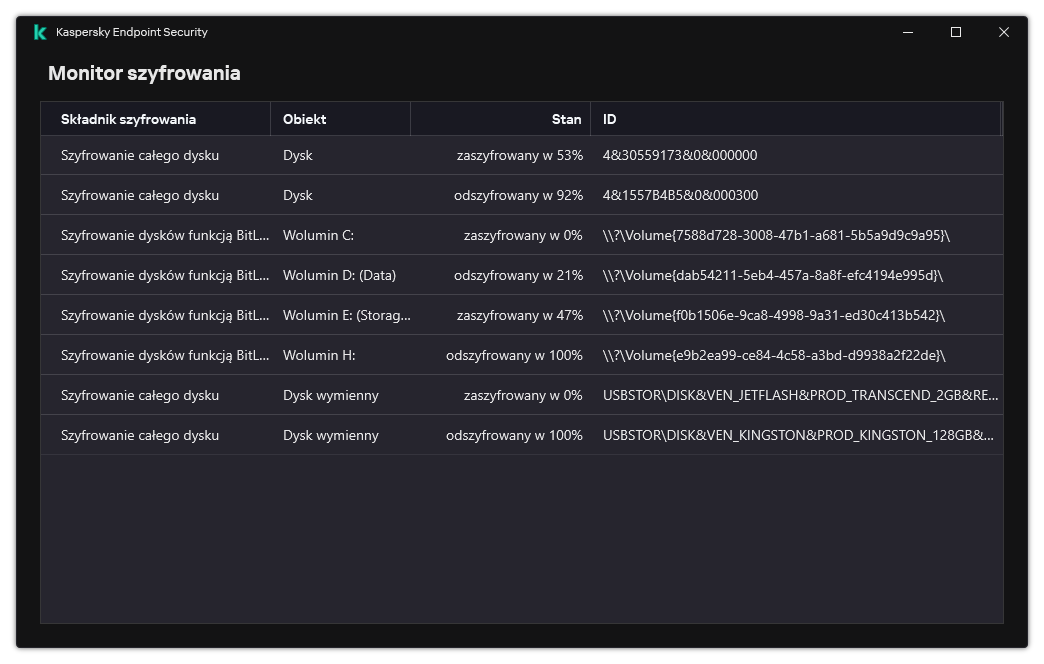Sort by Składnik szyfrowania column header

tap(128, 119)
